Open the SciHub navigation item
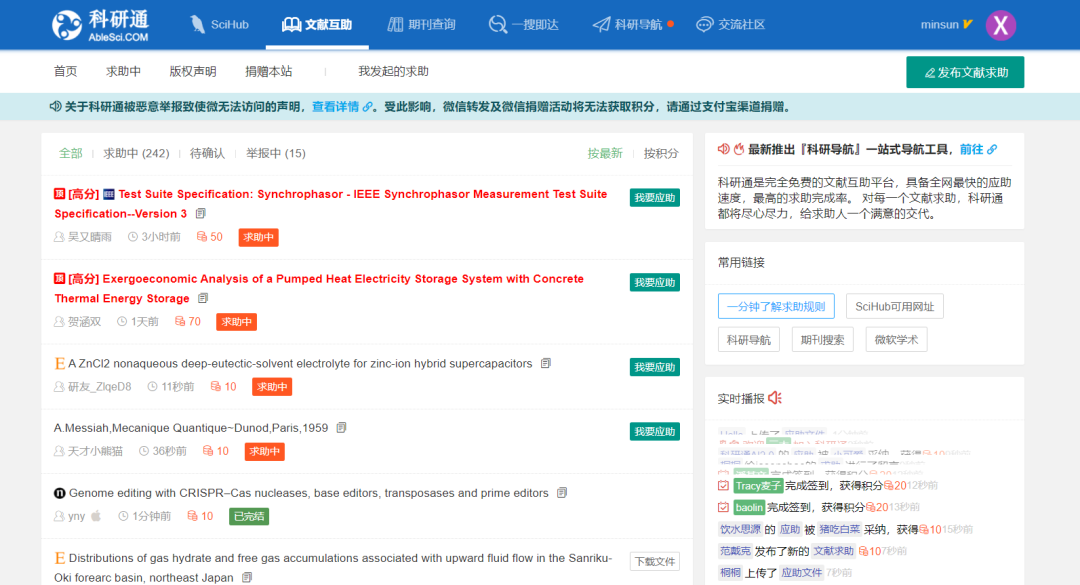Screen dimensions: 1080x585 click(x=219, y=25)
